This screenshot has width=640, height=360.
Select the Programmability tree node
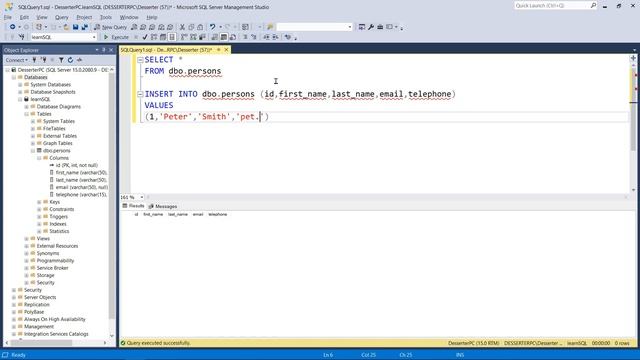click(56, 261)
